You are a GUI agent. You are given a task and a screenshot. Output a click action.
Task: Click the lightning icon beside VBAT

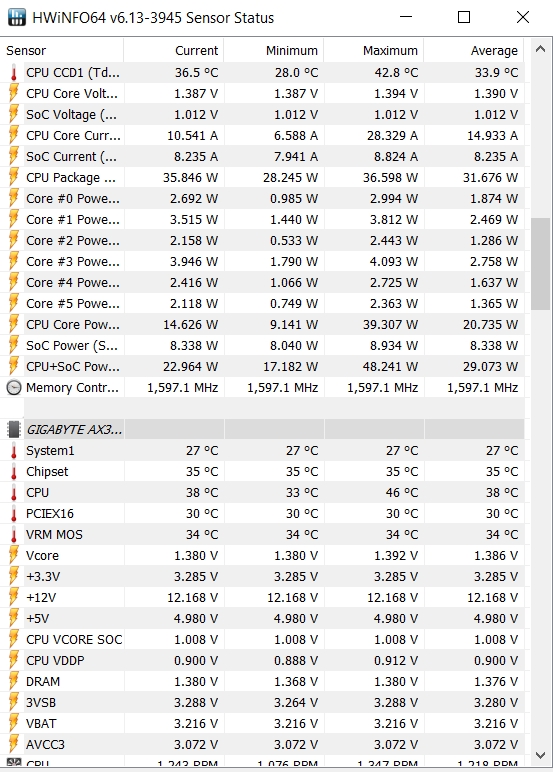tap(14, 724)
